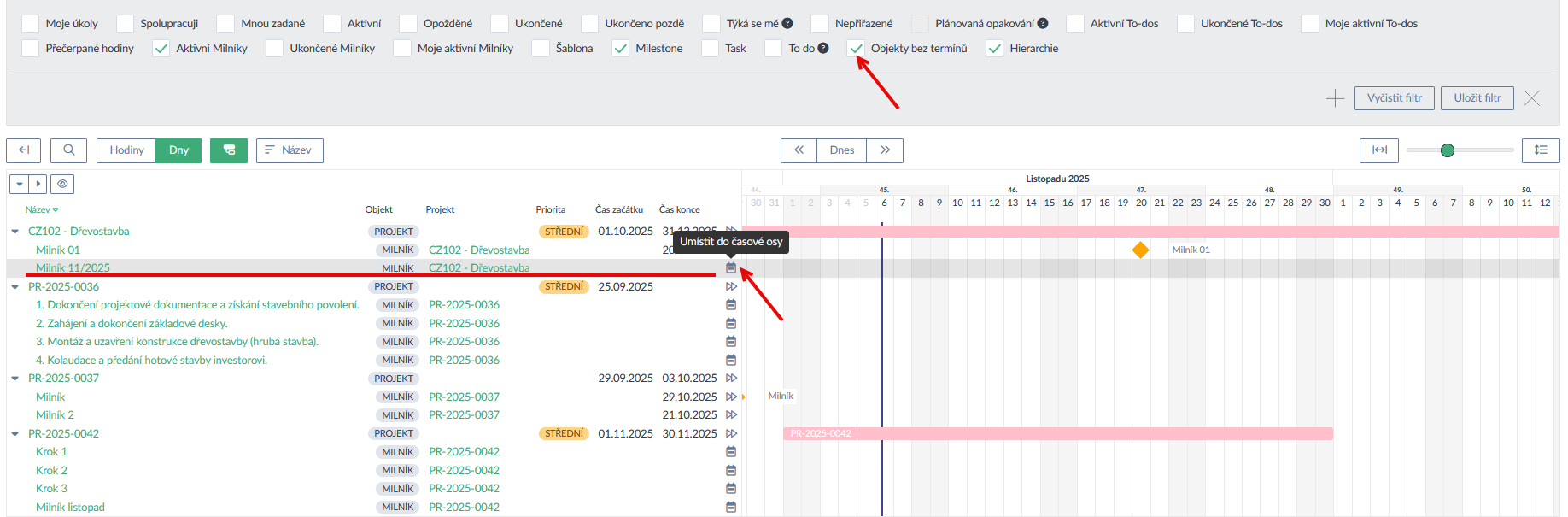Collapse the PR-2025-0037 tree node
The width and height of the screenshot is (1568, 517).
15,379
